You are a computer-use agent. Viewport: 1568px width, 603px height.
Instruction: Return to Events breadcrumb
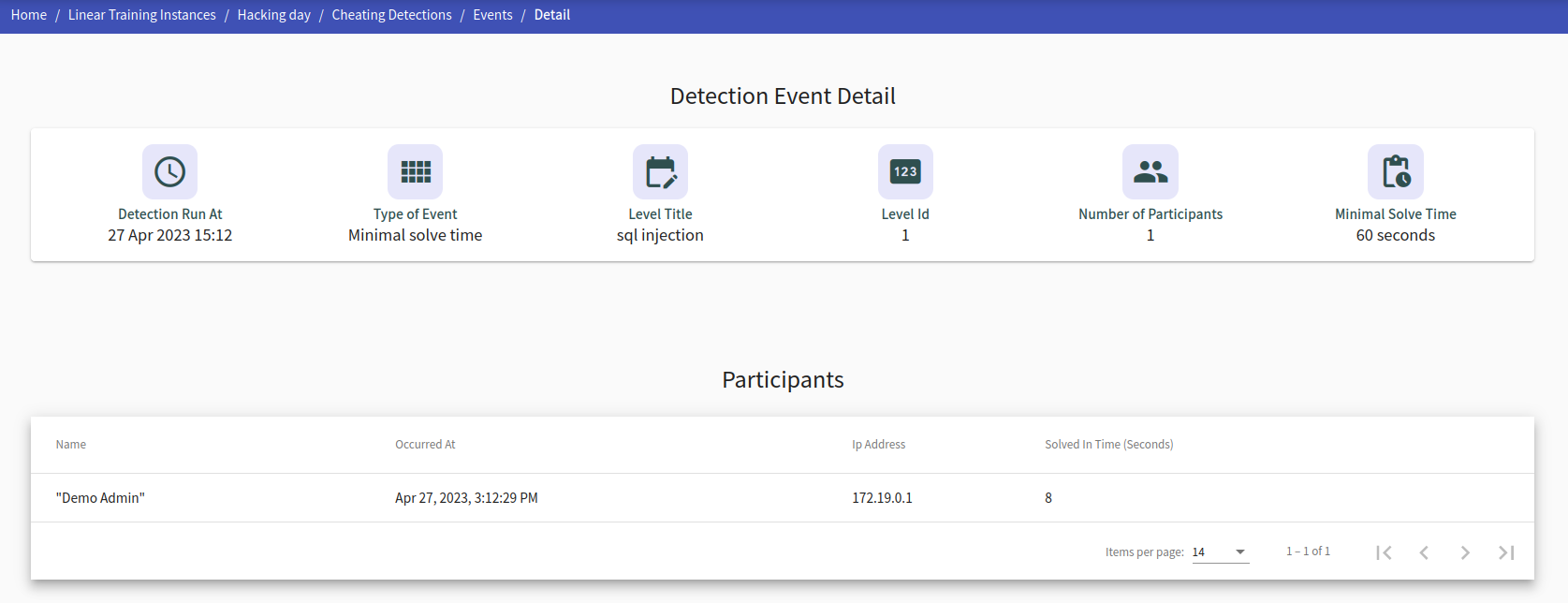(x=492, y=15)
